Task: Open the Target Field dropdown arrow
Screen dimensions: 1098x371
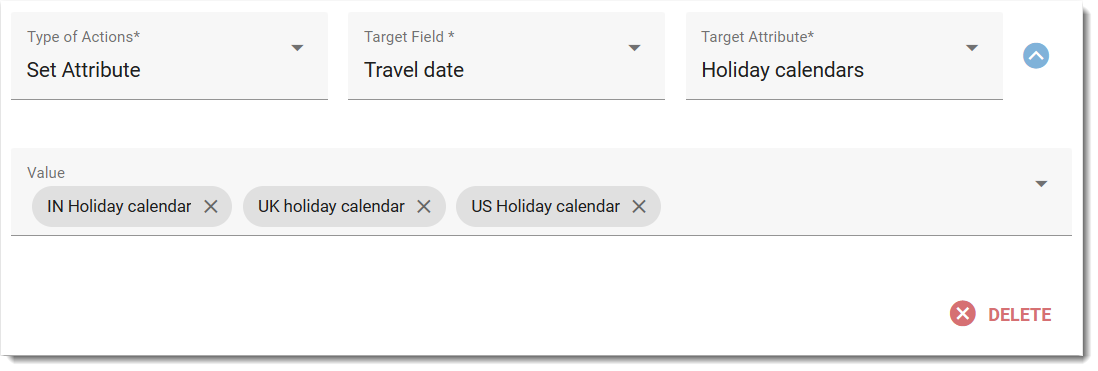Action: tap(634, 48)
